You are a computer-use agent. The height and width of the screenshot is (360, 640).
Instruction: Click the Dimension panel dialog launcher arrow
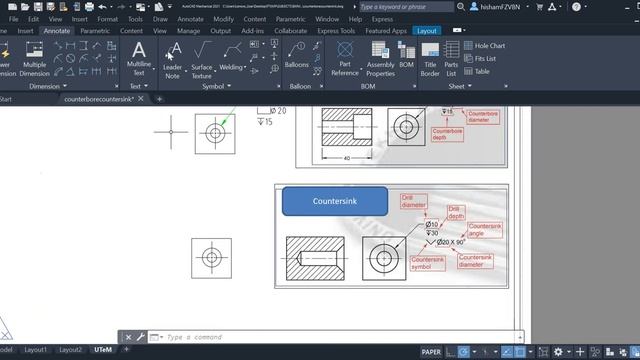click(117, 87)
